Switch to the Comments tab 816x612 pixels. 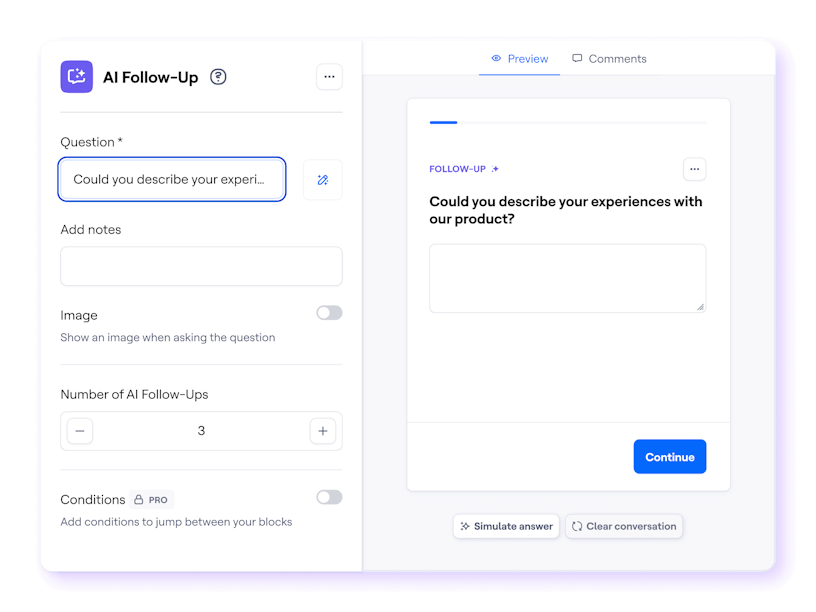pos(609,59)
